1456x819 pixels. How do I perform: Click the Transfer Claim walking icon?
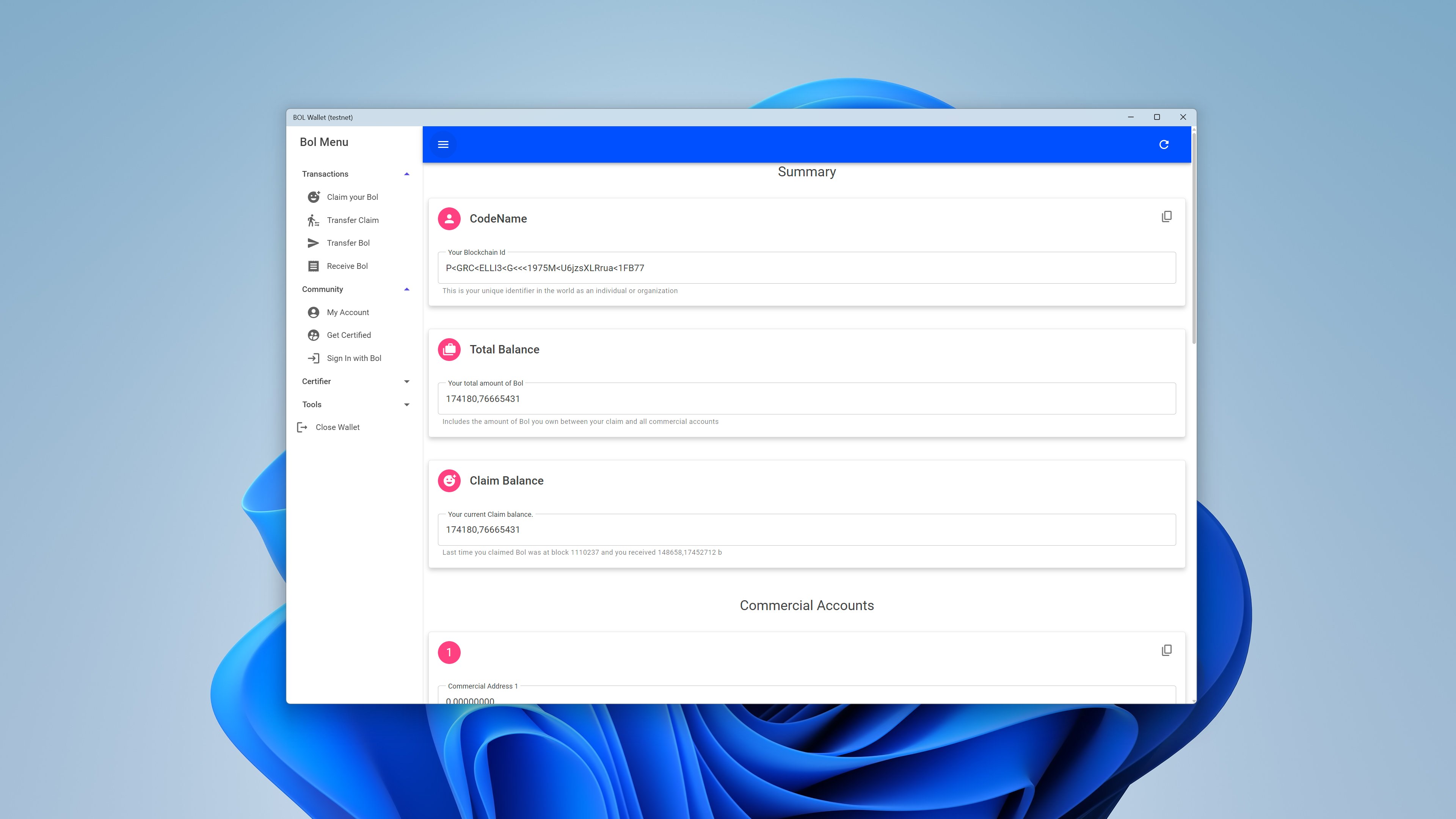313,220
